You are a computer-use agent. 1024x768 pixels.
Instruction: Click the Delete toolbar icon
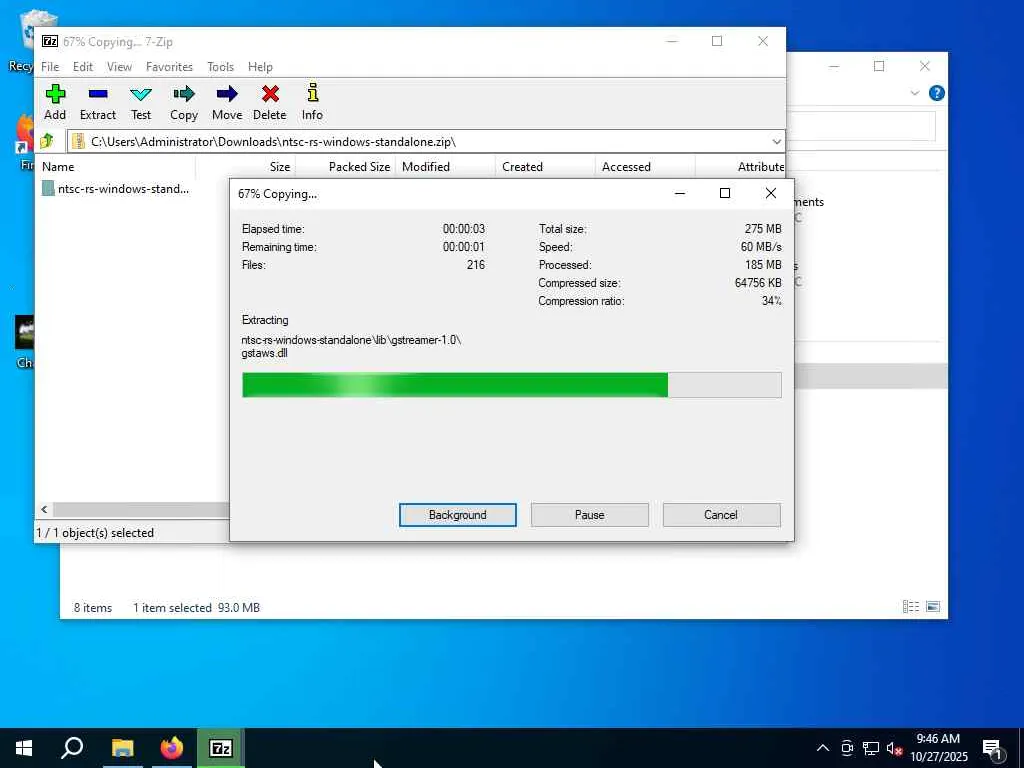click(x=270, y=103)
